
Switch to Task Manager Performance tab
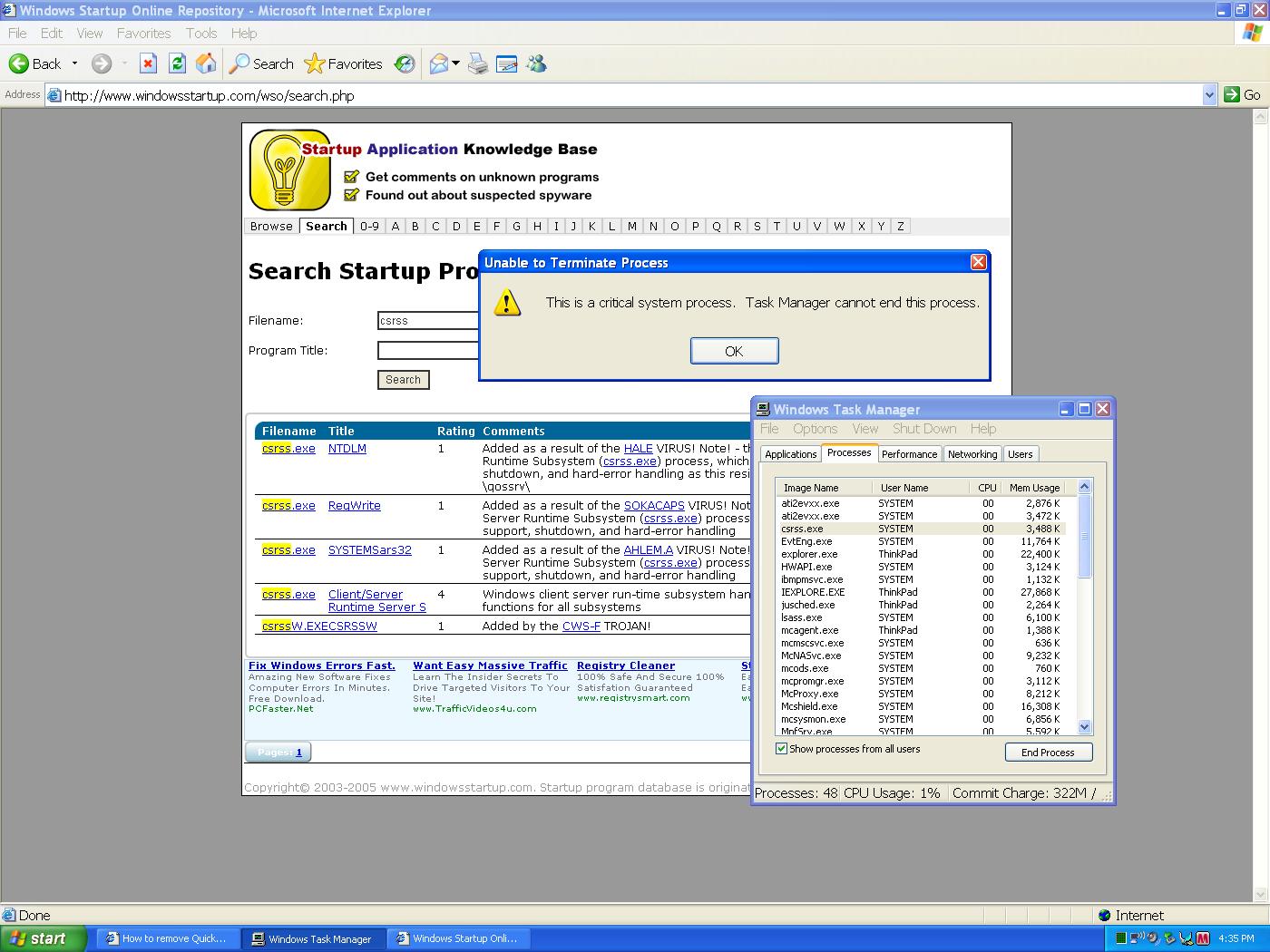(909, 454)
